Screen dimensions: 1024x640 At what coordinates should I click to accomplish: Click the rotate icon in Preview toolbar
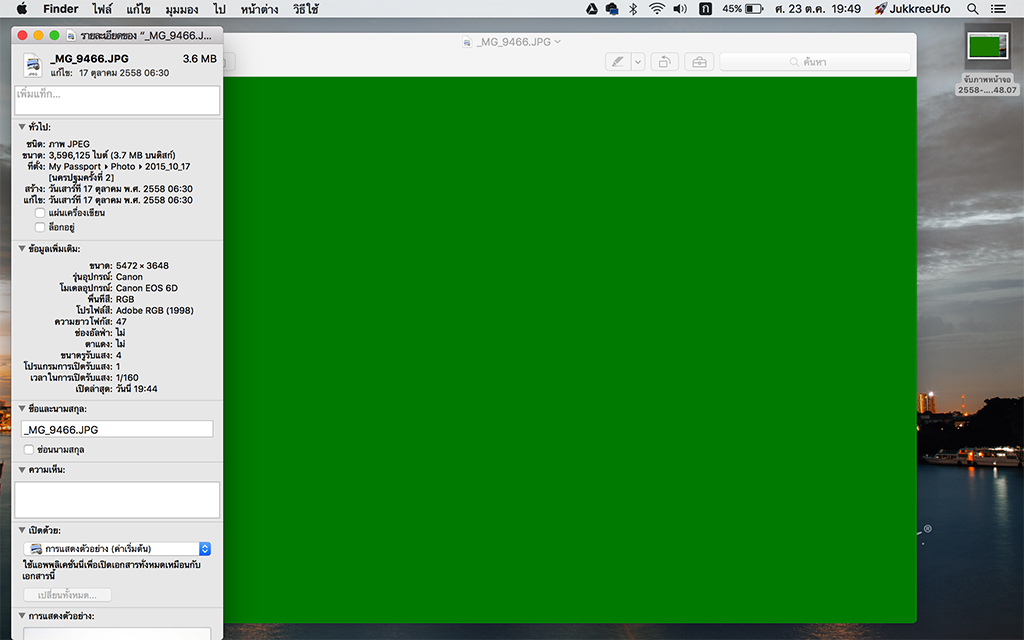pyautogui.click(x=664, y=62)
